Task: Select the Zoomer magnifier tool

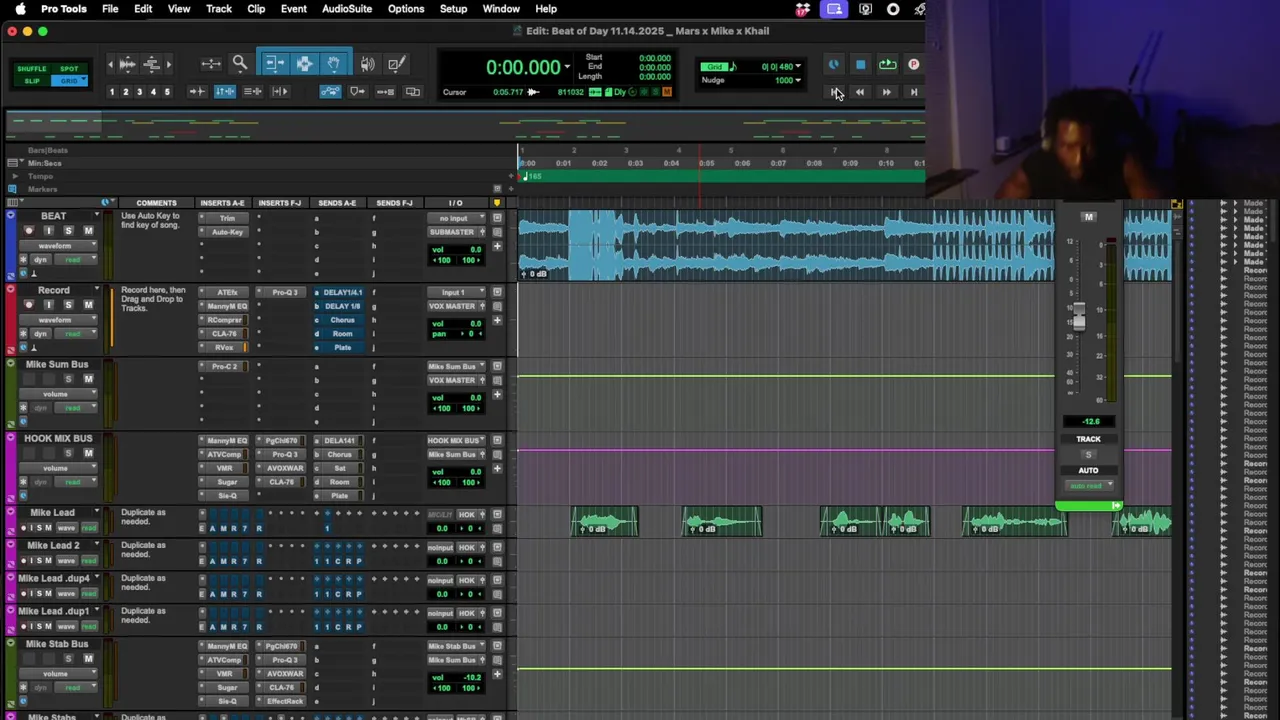Action: (x=240, y=64)
